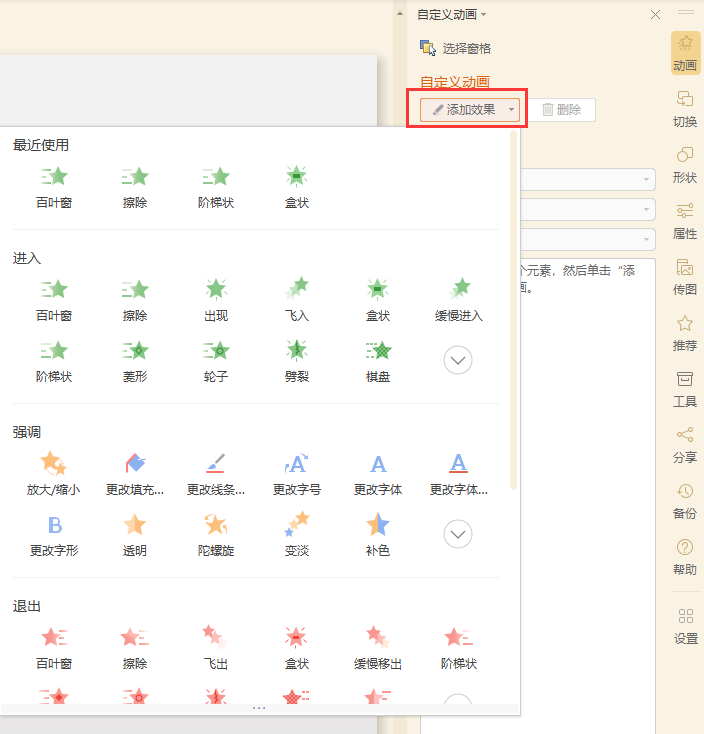Click the sidebar collapse lines icon
This screenshot has width=704, height=734.
click(686, 12)
